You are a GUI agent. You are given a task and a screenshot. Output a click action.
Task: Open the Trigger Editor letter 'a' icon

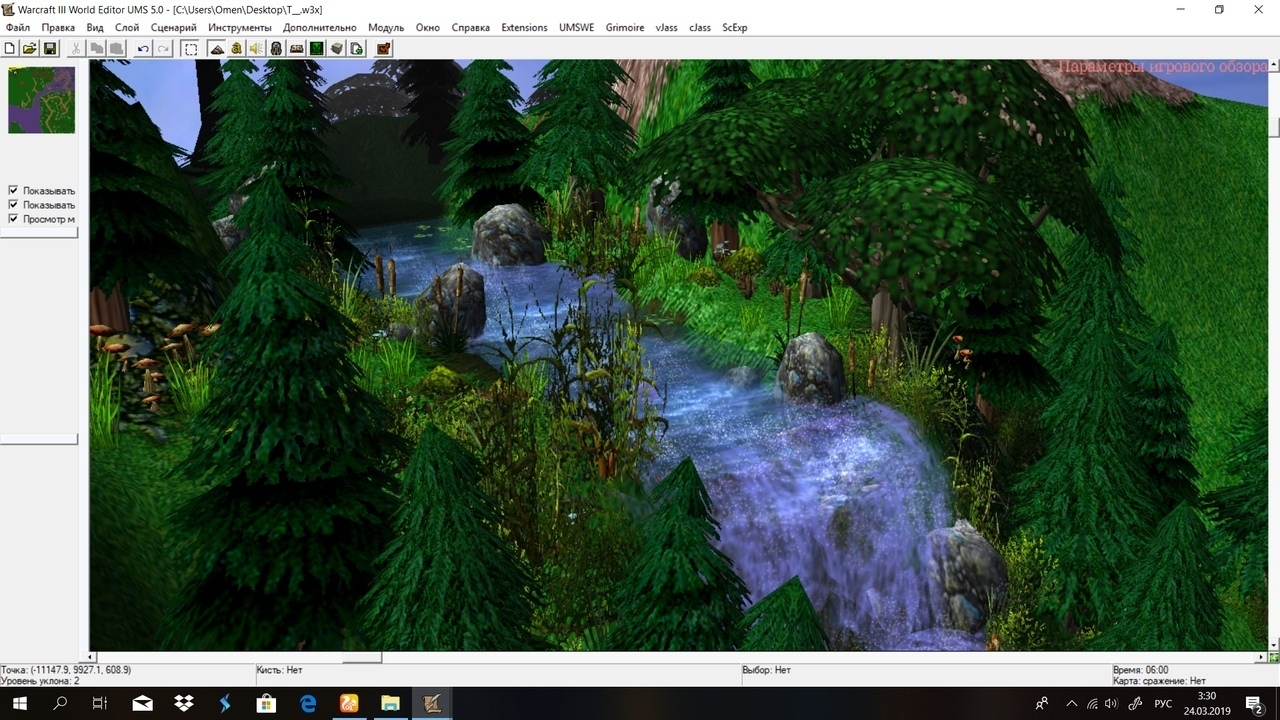tap(236, 48)
